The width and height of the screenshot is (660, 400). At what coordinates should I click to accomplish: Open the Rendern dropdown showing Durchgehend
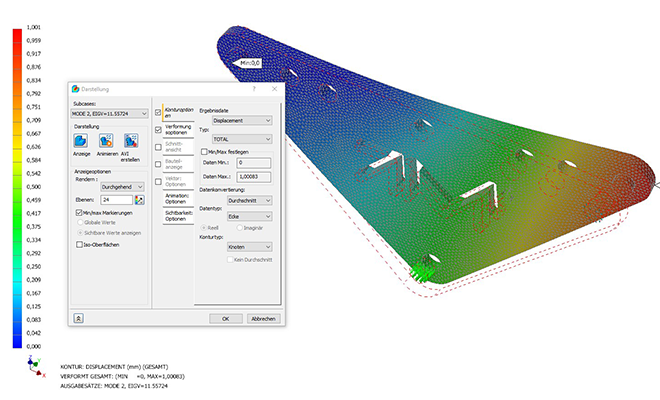pos(124,186)
